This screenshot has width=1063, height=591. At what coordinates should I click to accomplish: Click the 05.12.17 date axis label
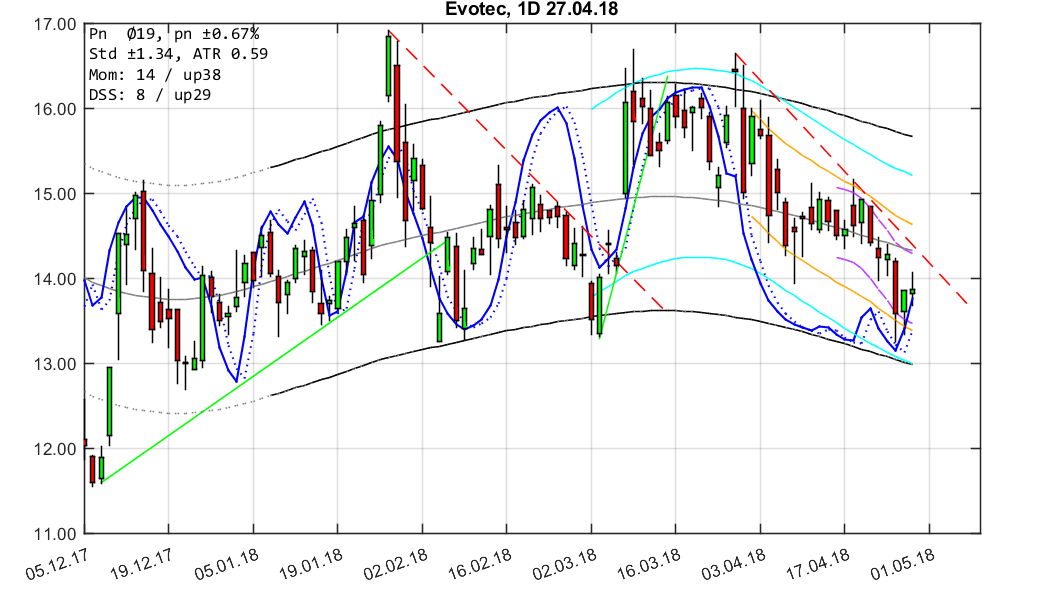point(55,561)
